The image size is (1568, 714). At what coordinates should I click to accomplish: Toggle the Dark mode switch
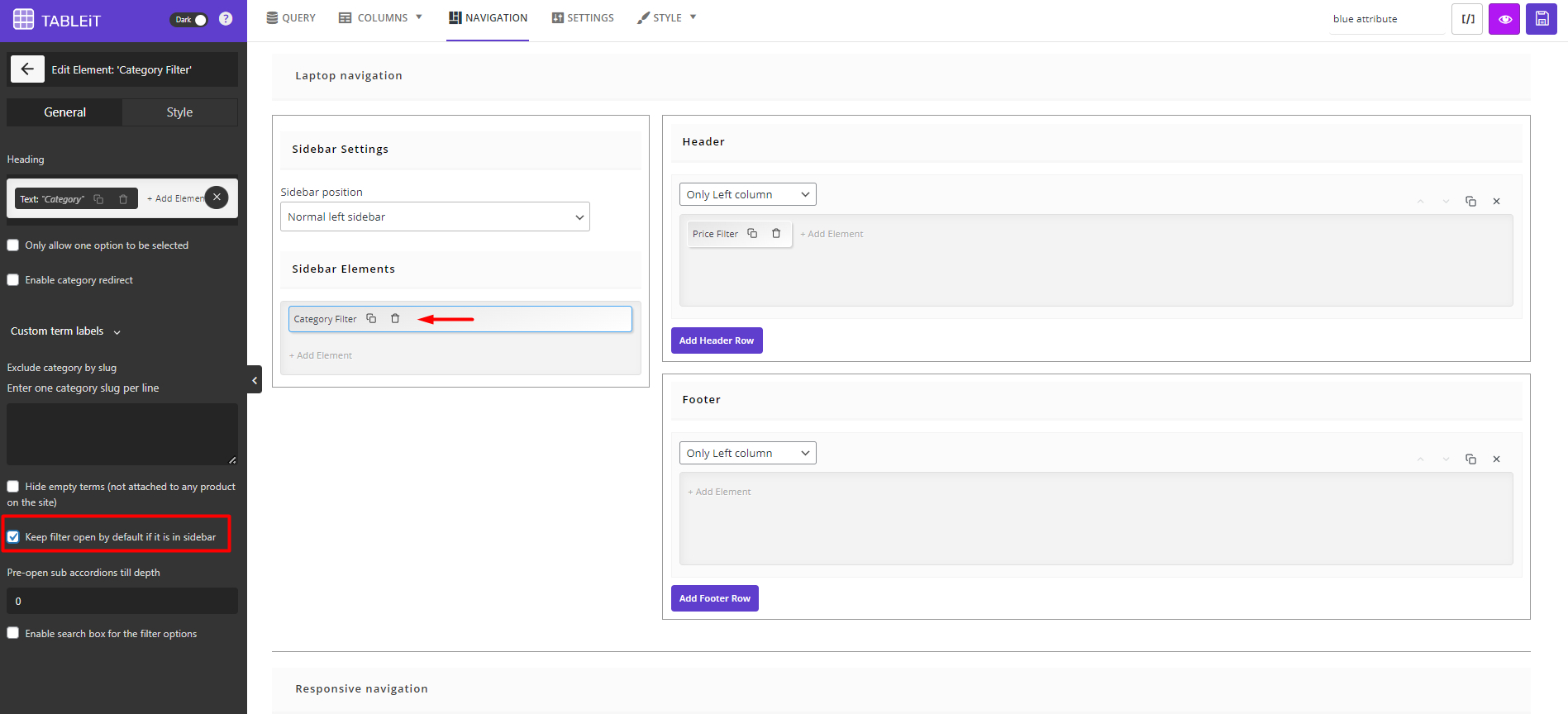189,20
